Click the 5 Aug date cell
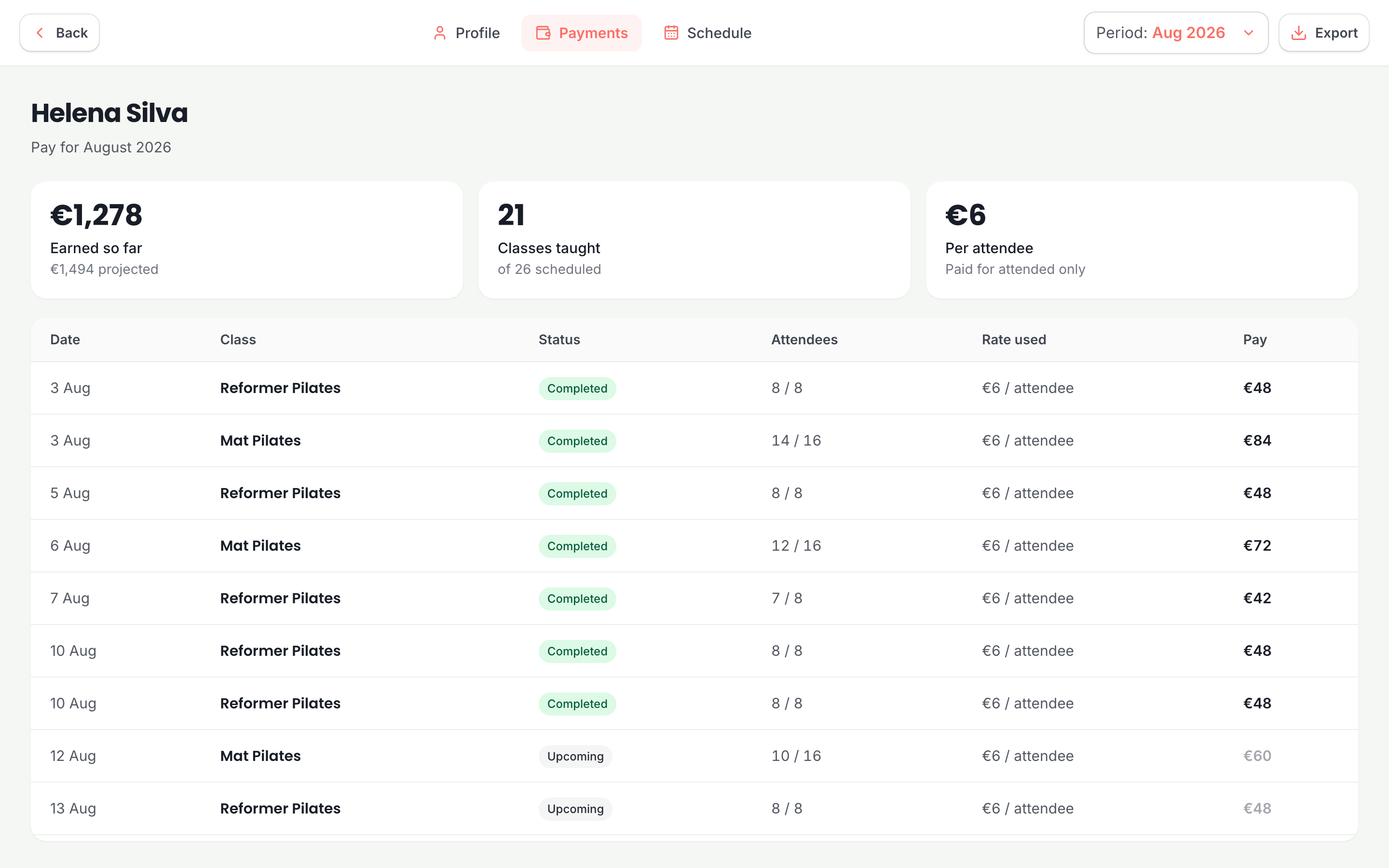The height and width of the screenshot is (868, 1389). click(70, 493)
